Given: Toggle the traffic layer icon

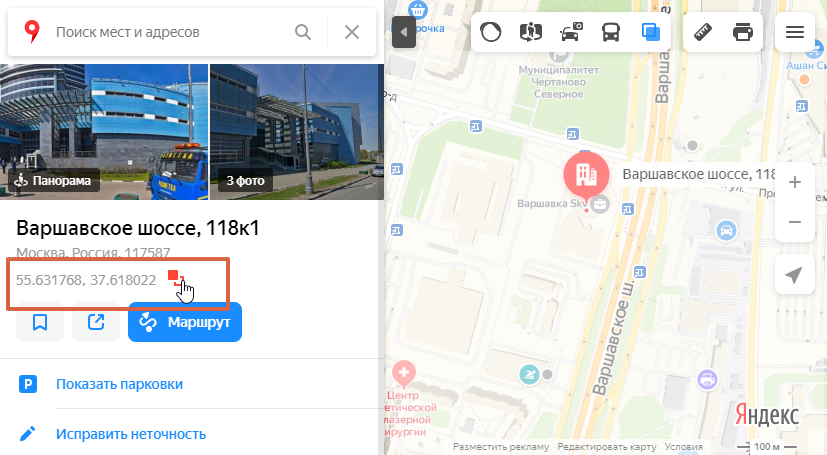Looking at the screenshot, I should (491, 32).
